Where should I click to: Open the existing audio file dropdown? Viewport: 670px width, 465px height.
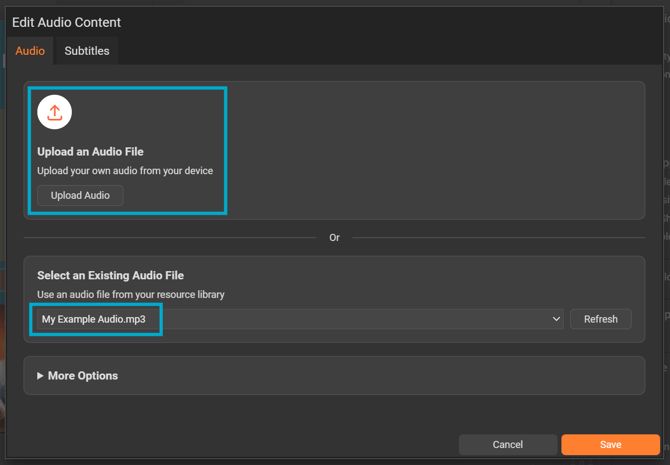[x=300, y=319]
